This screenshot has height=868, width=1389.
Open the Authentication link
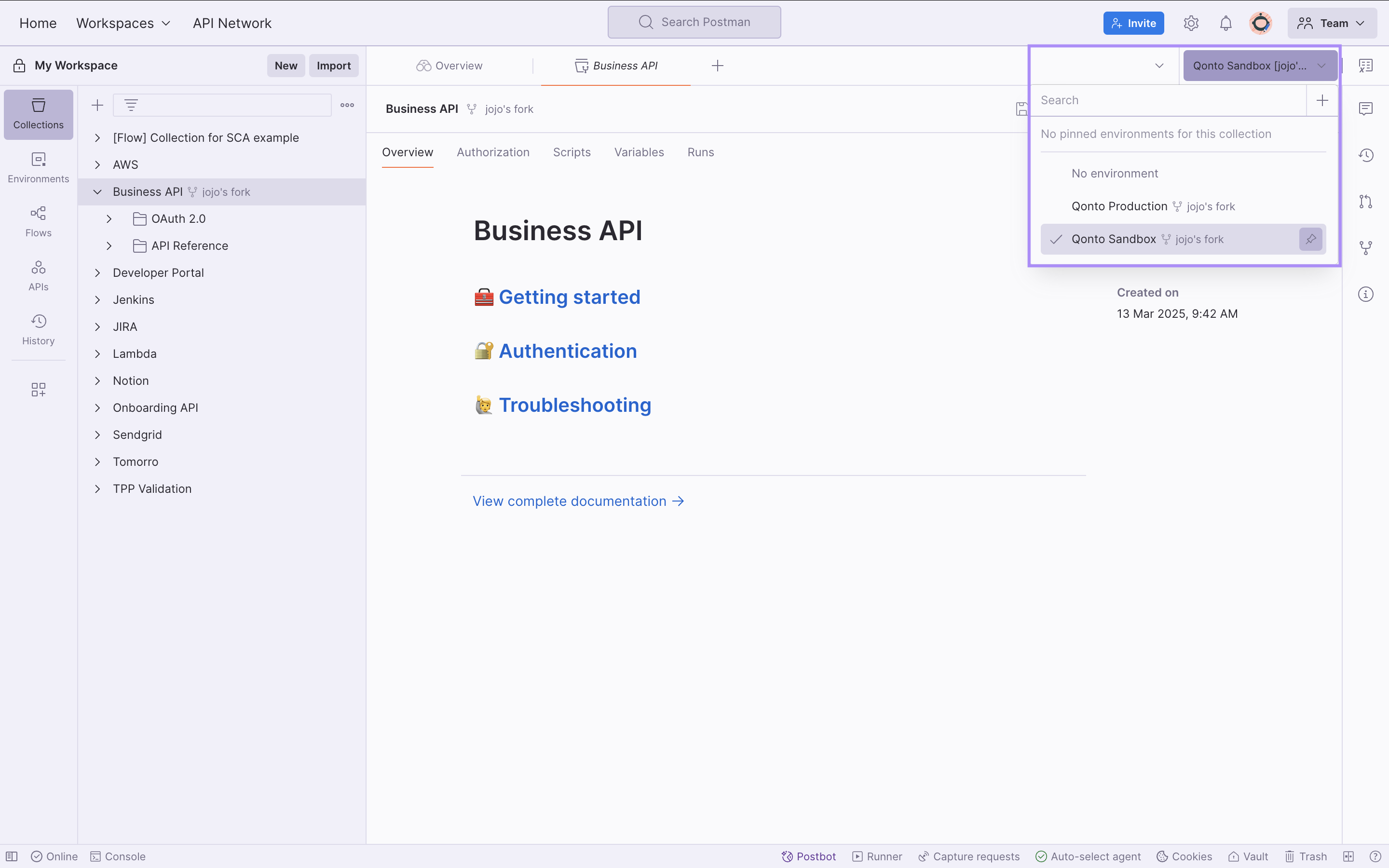(568, 351)
